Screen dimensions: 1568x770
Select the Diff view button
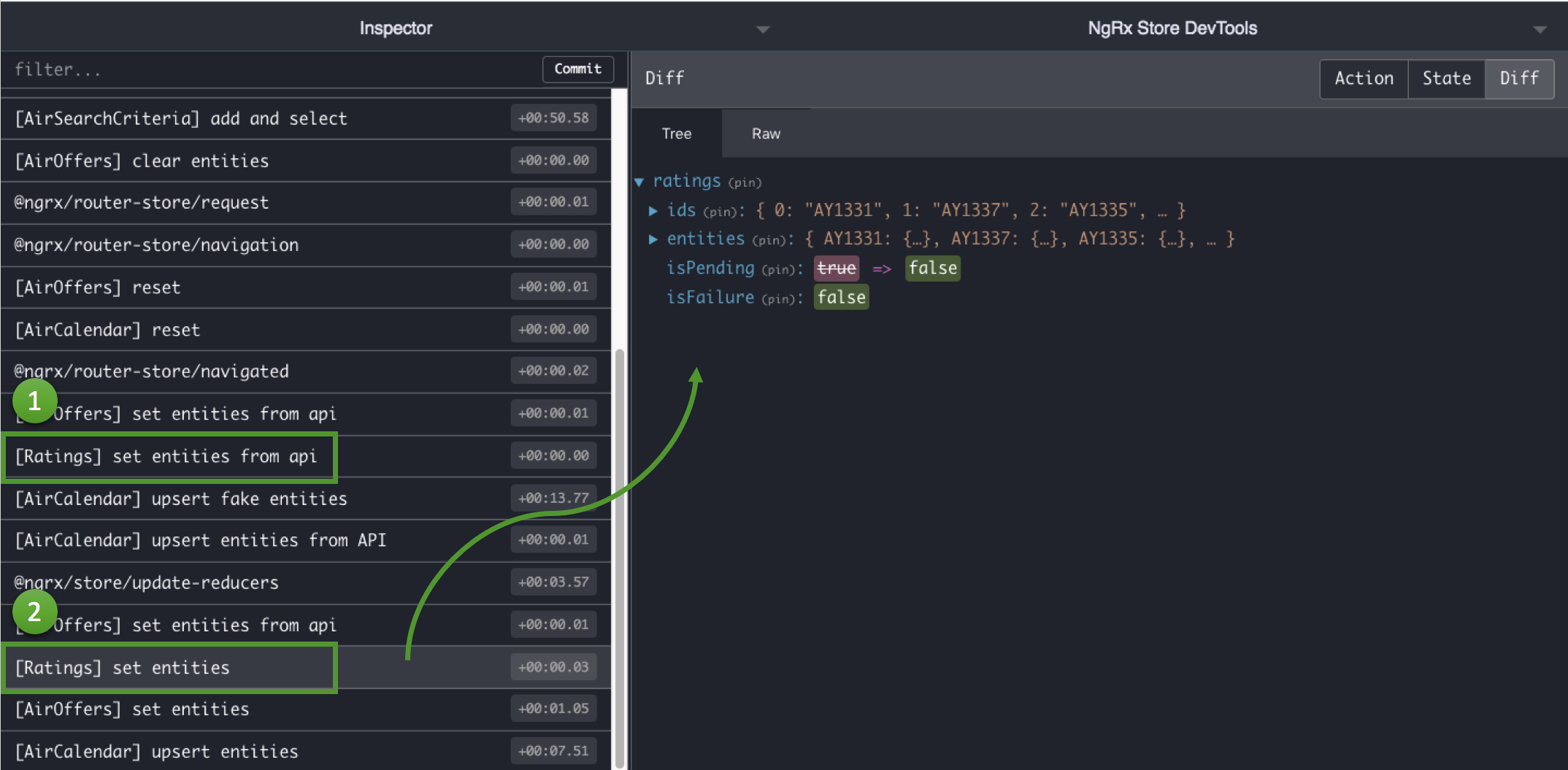[1519, 79]
